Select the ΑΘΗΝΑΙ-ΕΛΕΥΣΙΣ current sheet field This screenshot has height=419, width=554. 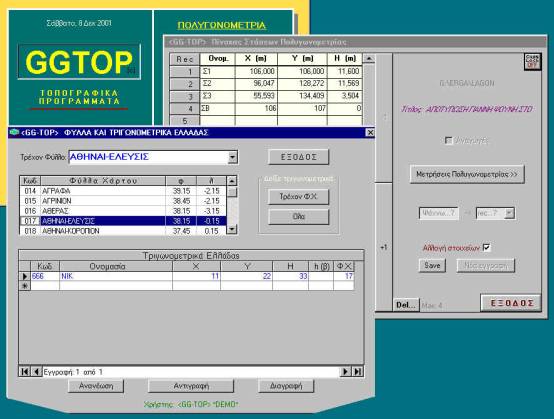coord(149,157)
